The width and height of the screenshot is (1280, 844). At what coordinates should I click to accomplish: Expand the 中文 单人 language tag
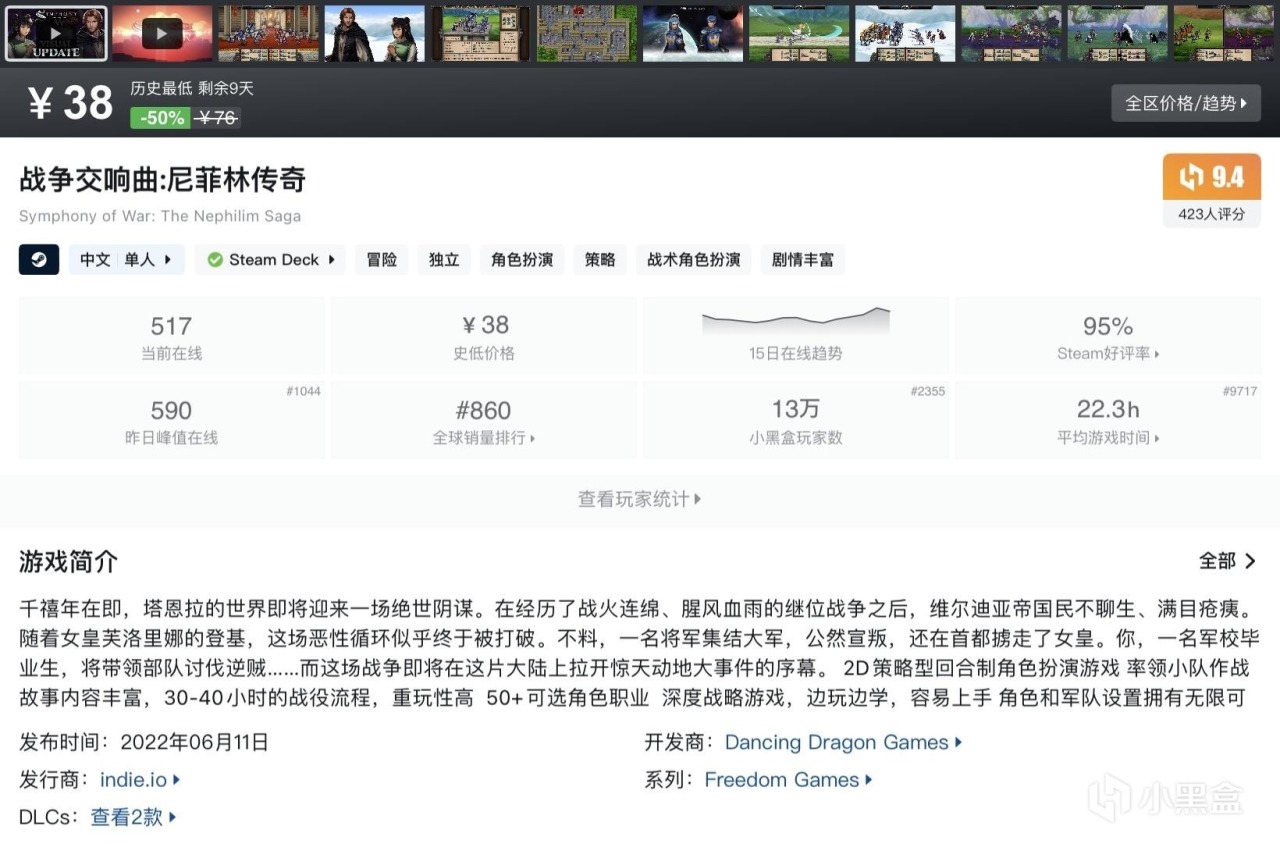pyautogui.click(x=127, y=259)
